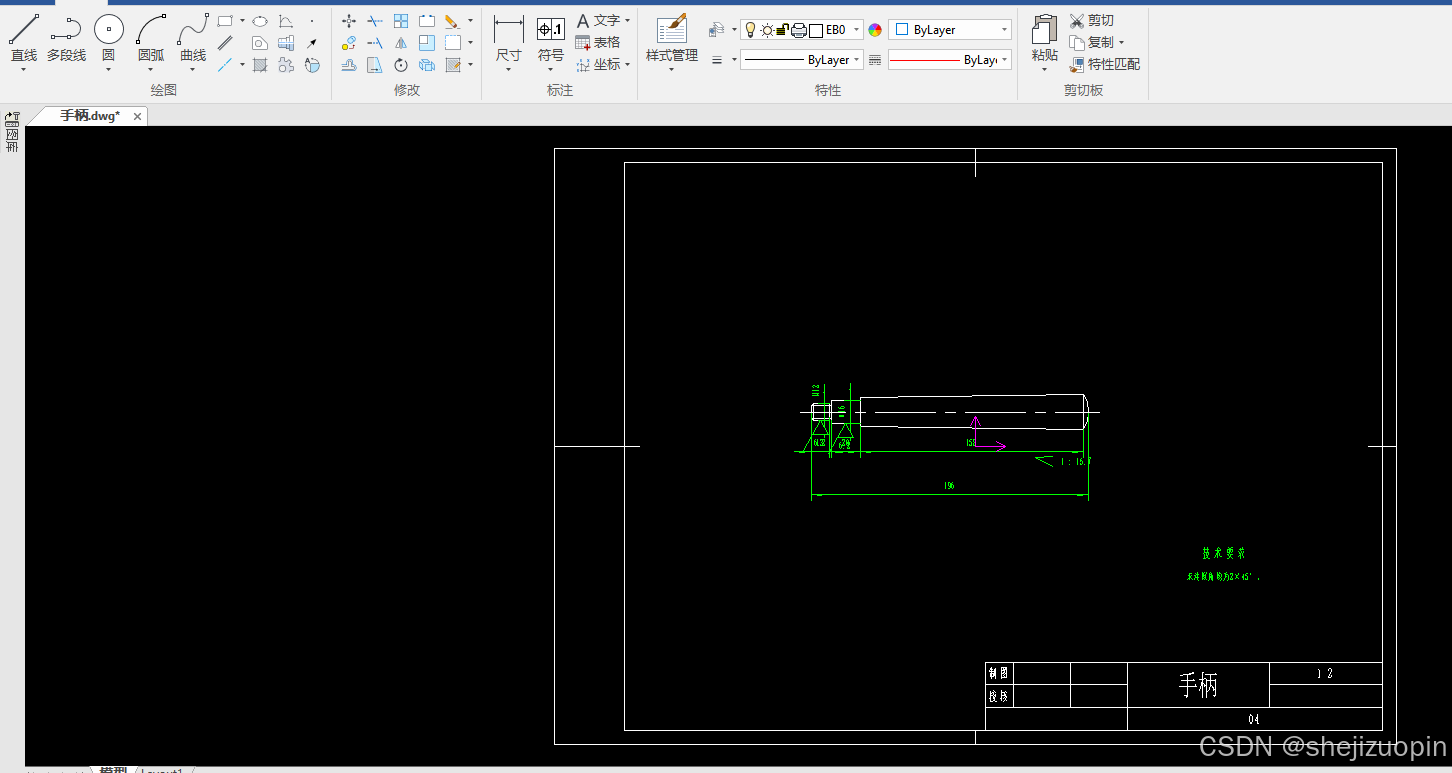Select the 直线 line drawing tool
The height and width of the screenshot is (773, 1452).
pyautogui.click(x=24, y=38)
